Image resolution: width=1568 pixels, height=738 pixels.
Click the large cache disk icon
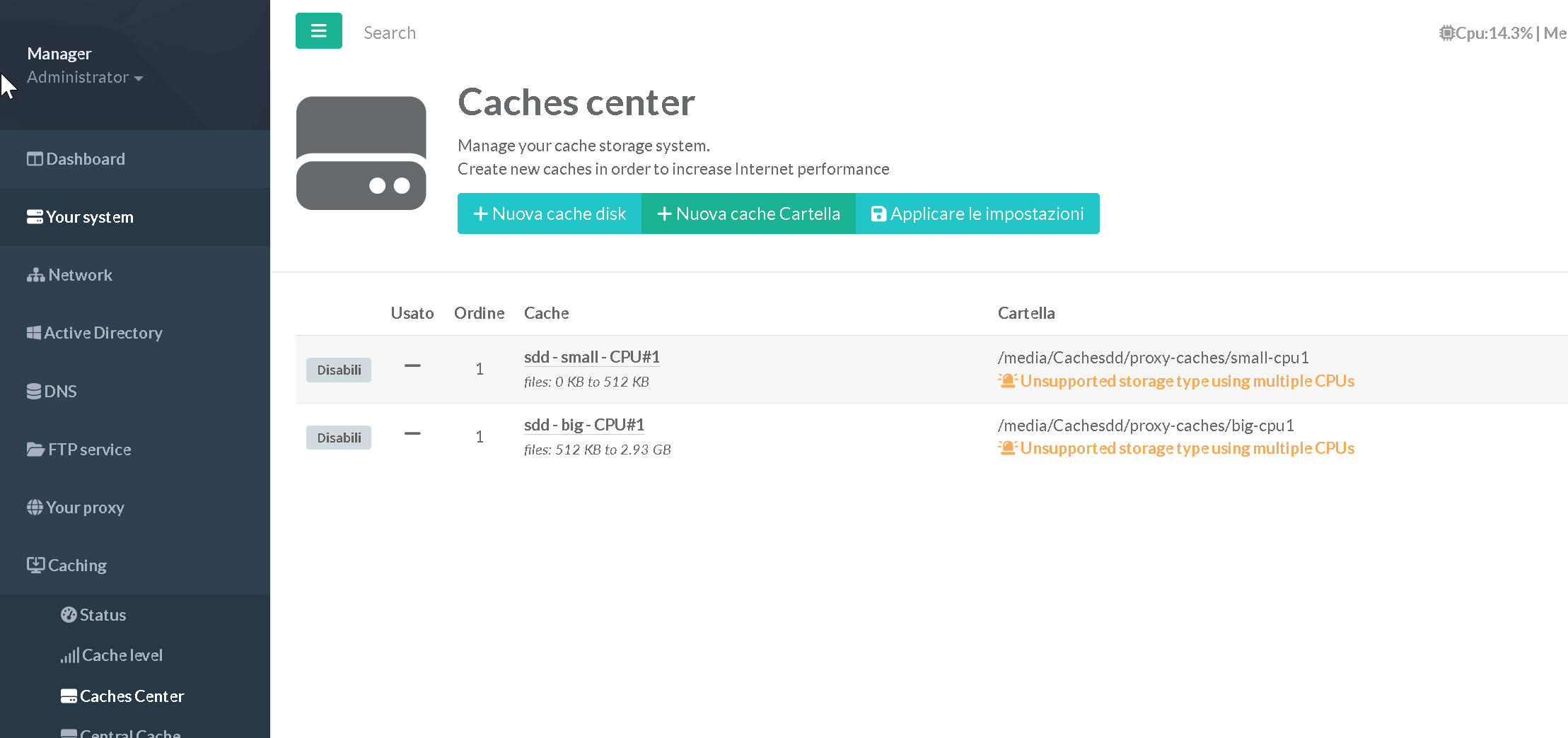[361, 153]
